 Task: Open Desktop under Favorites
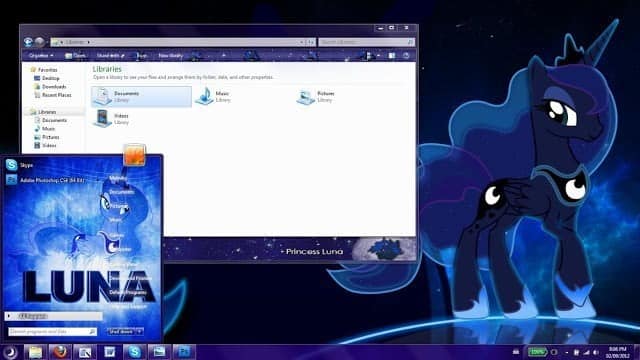pos(47,78)
